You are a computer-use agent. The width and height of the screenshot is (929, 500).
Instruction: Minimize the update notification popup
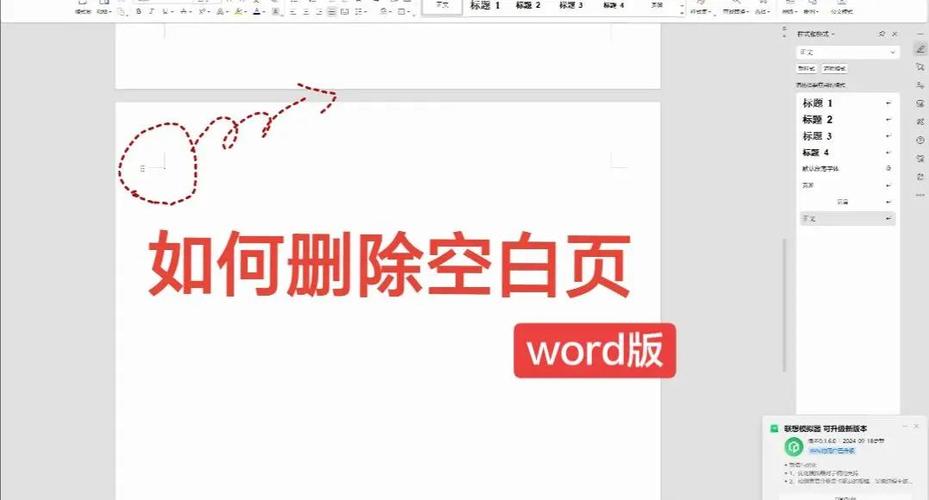pyautogui.click(x=905, y=426)
